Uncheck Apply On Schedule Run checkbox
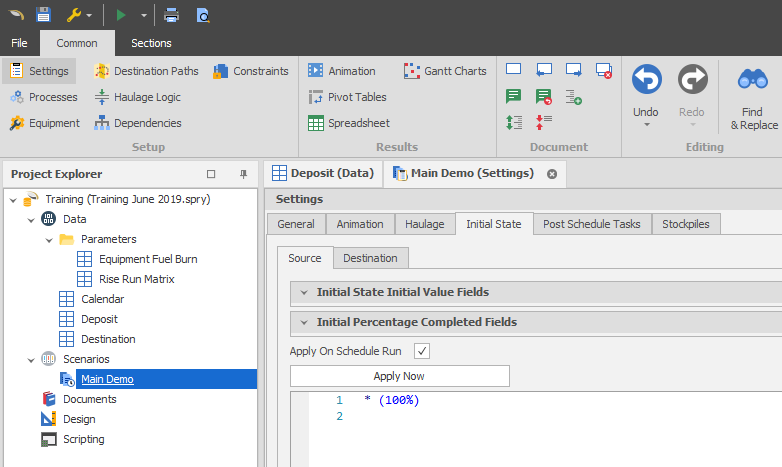 click(x=422, y=351)
